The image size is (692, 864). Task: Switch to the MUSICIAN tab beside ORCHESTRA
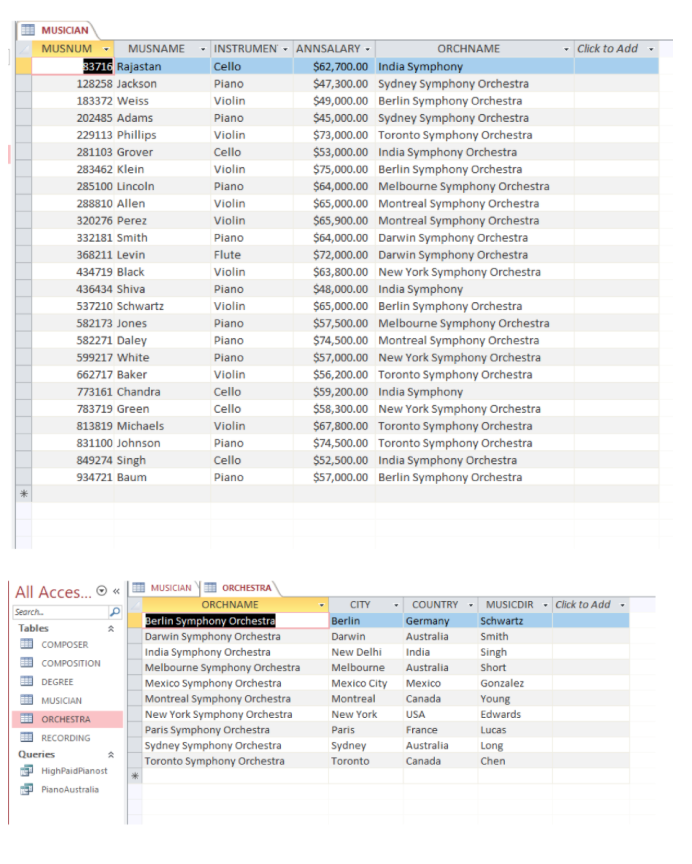click(164, 588)
